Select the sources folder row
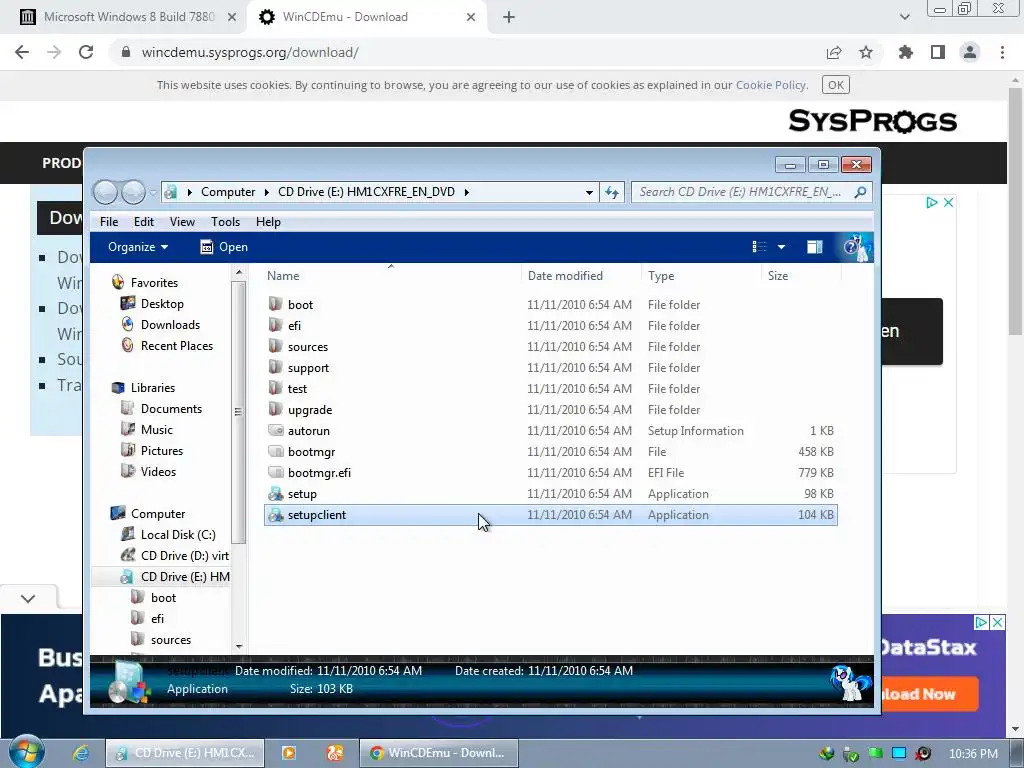This screenshot has width=1024, height=768. (551, 347)
